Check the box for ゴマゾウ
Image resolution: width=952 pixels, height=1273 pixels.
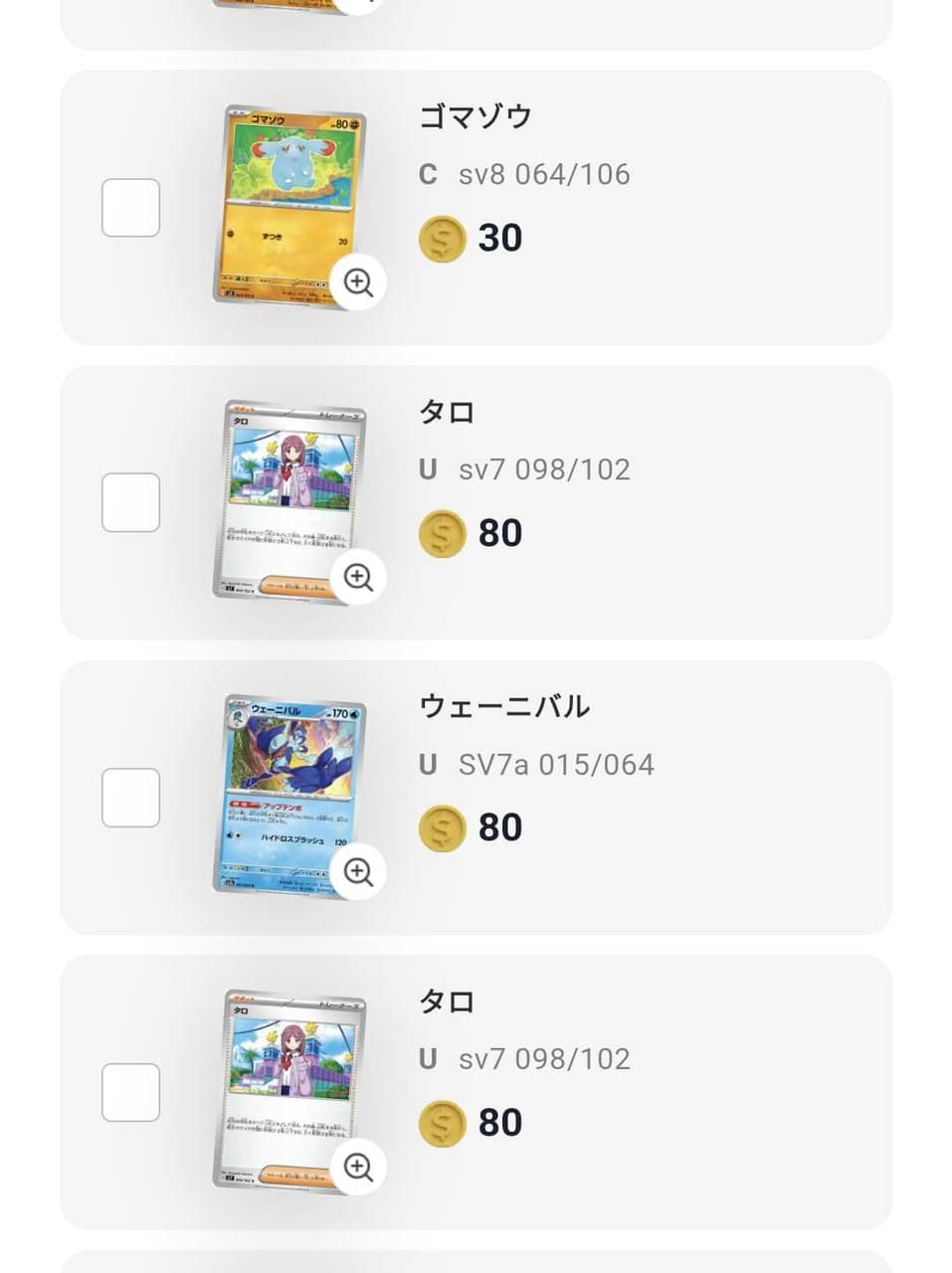131,208
